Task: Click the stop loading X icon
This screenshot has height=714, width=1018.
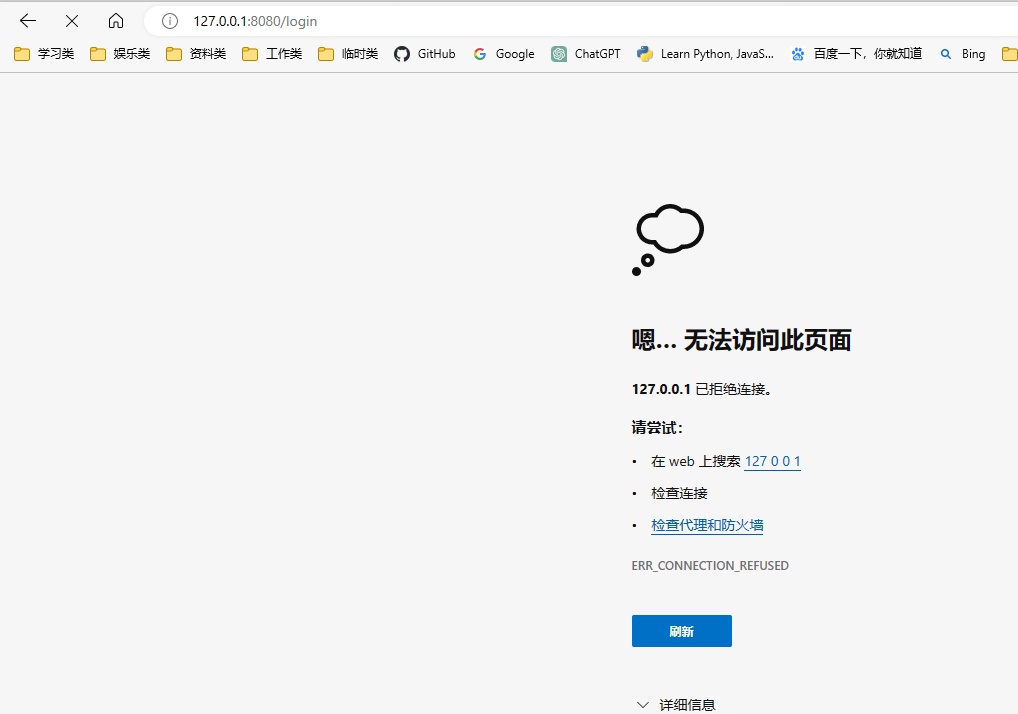Action: [71, 20]
